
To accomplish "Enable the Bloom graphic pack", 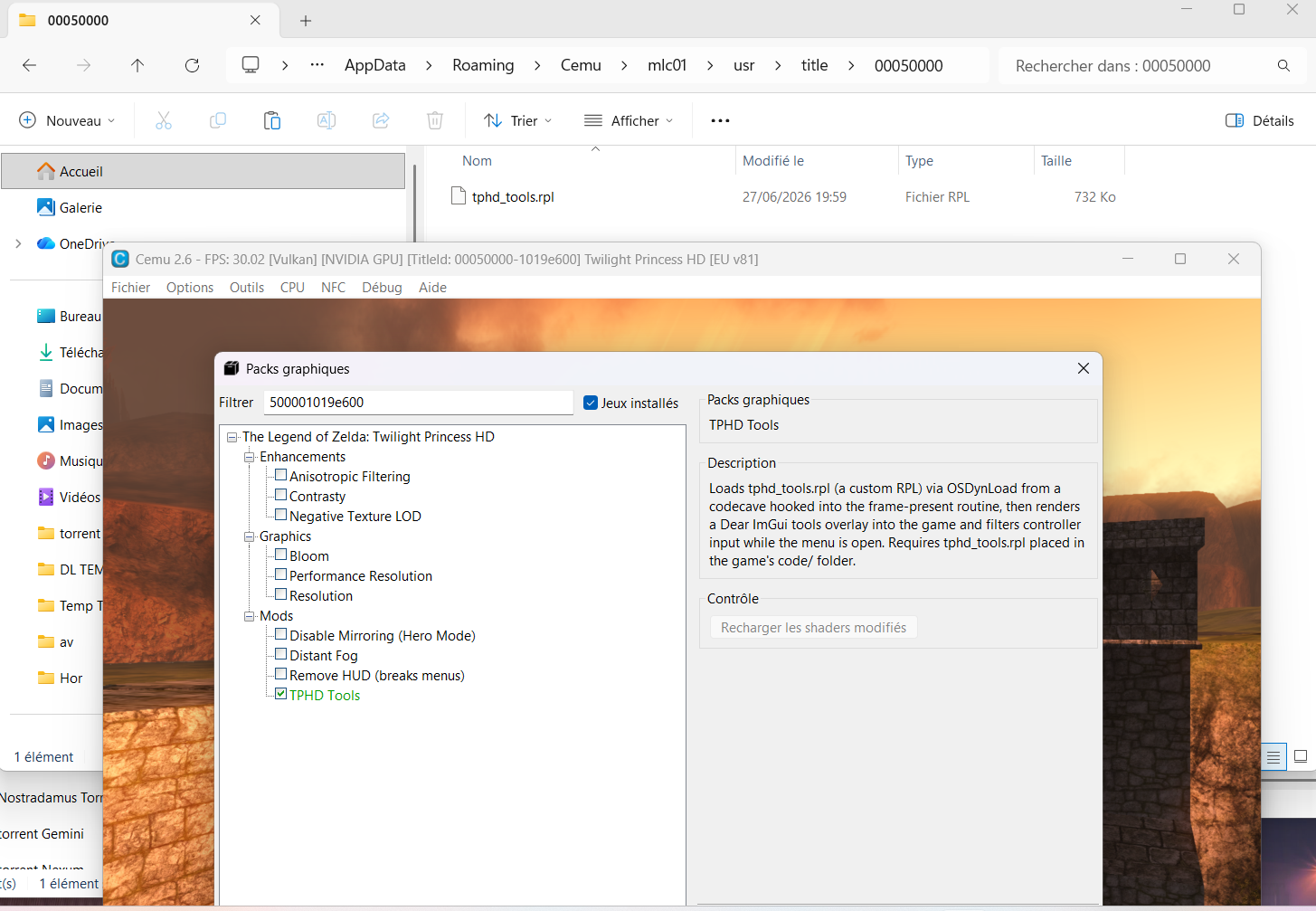I will click(281, 555).
